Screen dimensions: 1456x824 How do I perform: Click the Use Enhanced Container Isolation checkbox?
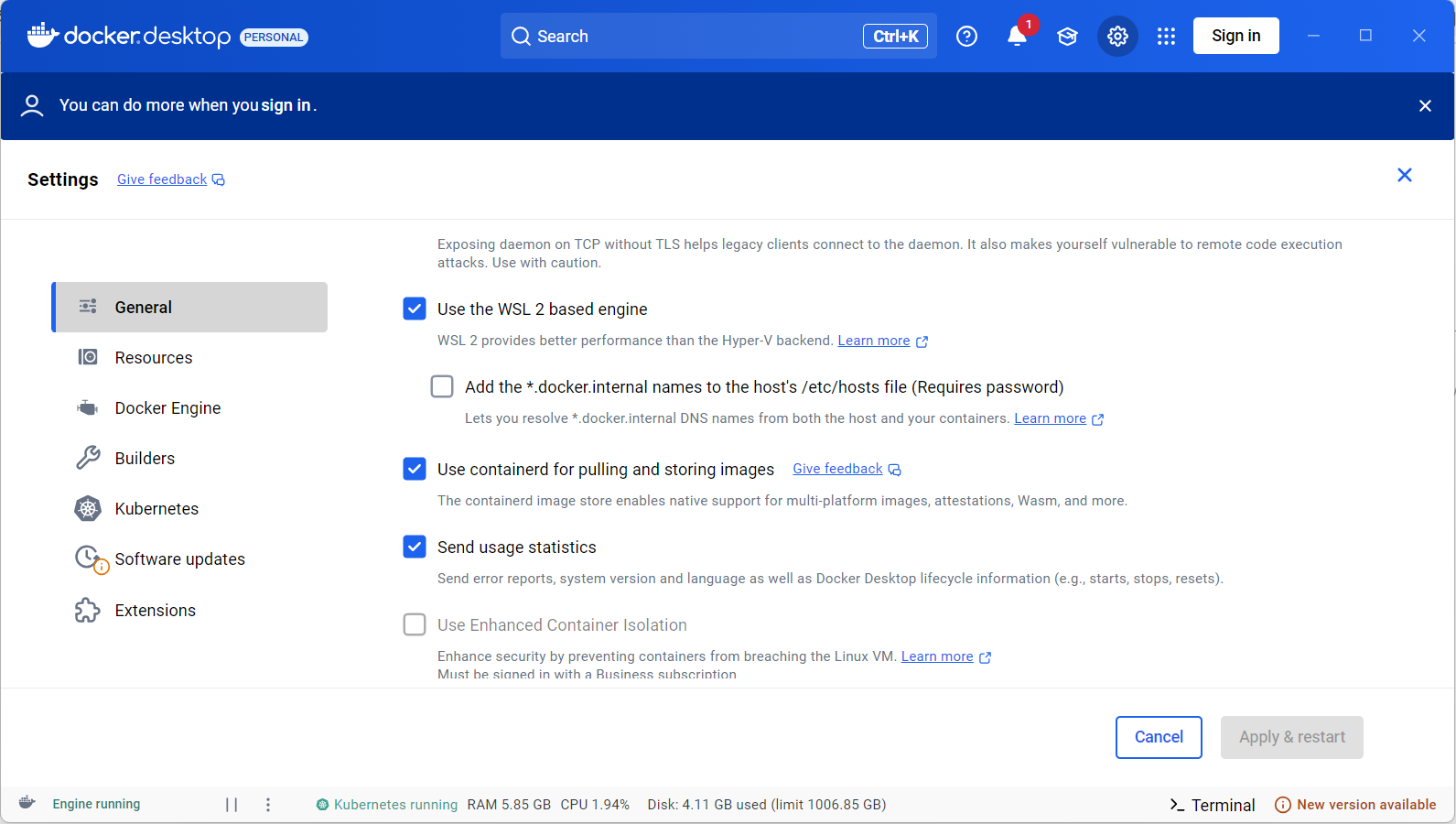[415, 624]
